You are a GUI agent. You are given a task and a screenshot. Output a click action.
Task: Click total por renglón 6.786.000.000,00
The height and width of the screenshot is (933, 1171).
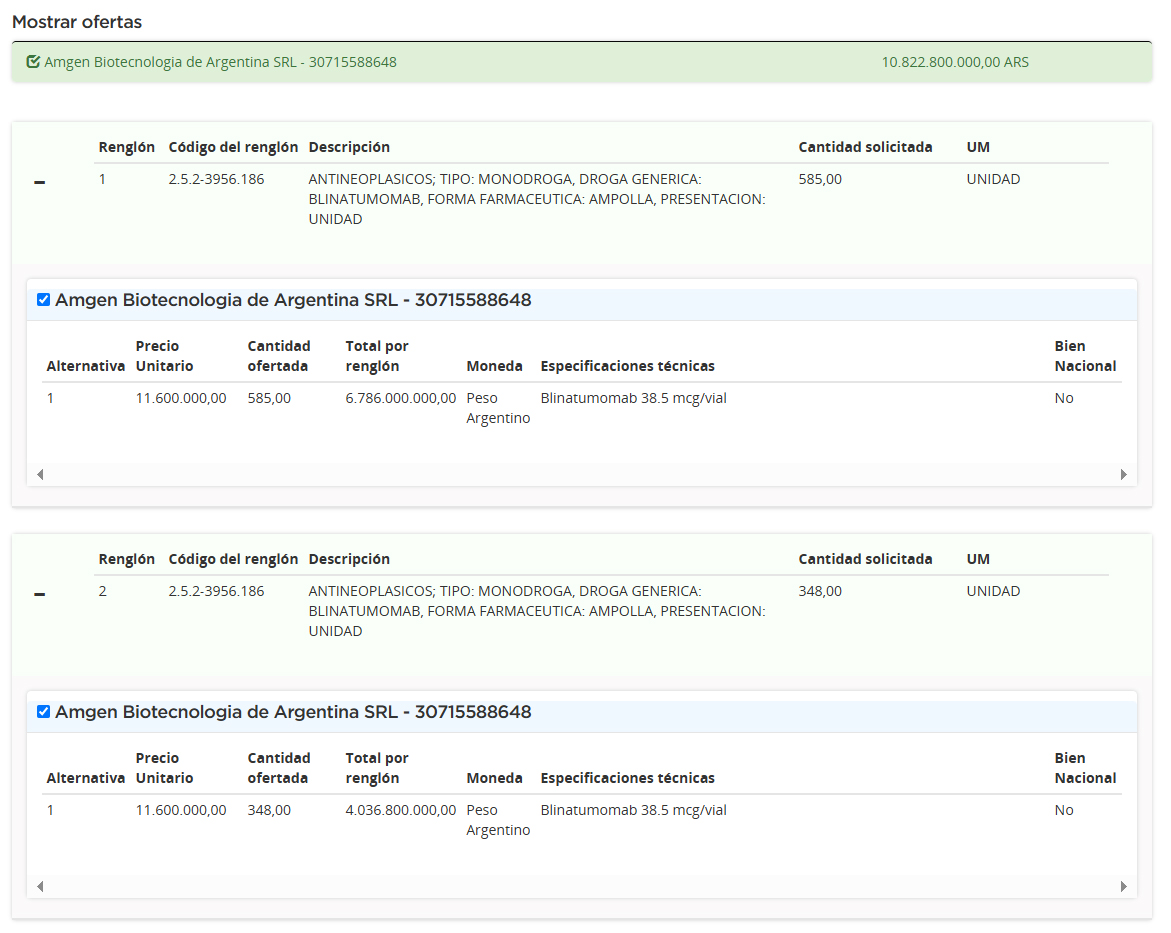pyautogui.click(x=400, y=398)
